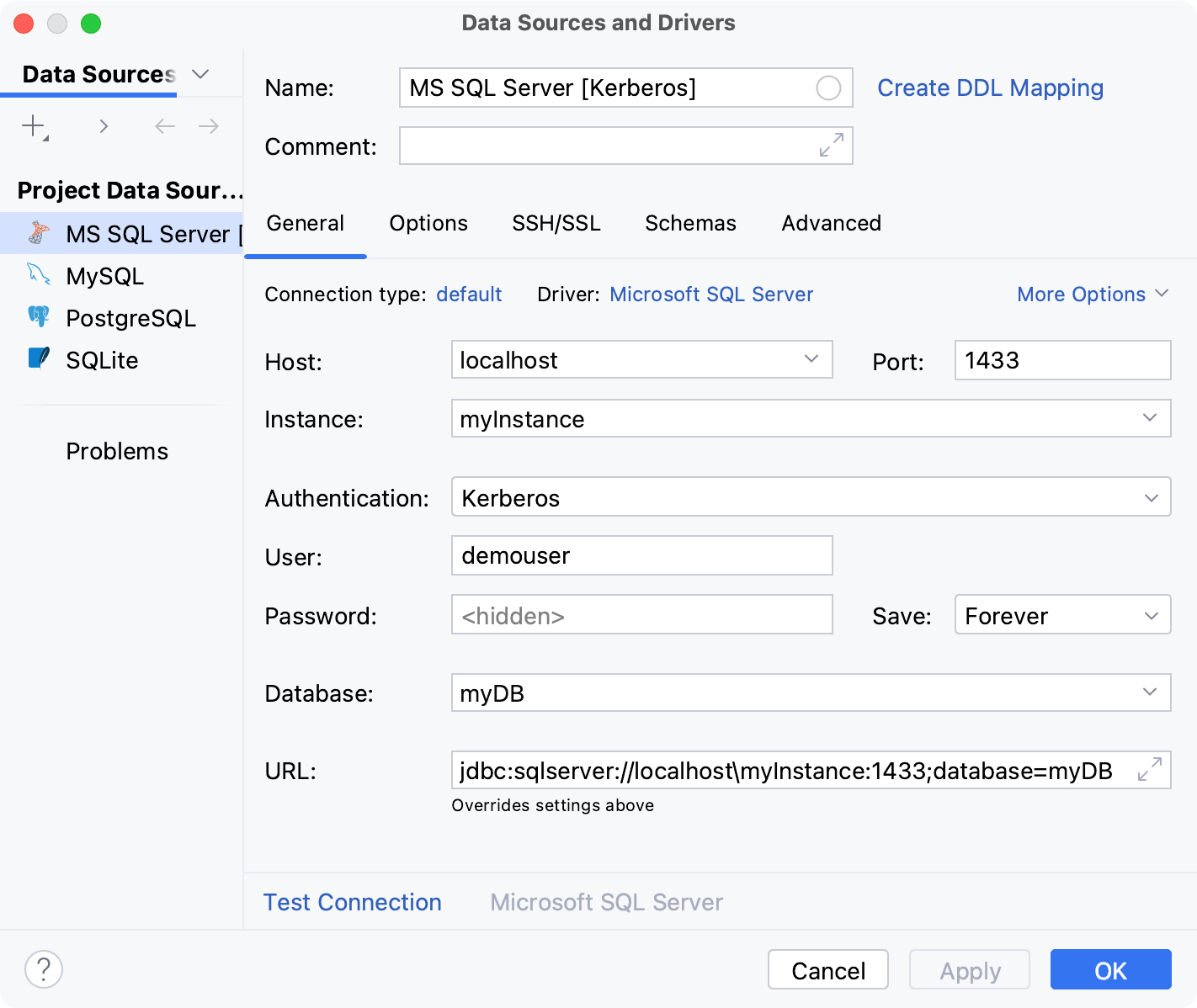Click the SQLite data source icon
The width and height of the screenshot is (1197, 1008).
coord(38,359)
